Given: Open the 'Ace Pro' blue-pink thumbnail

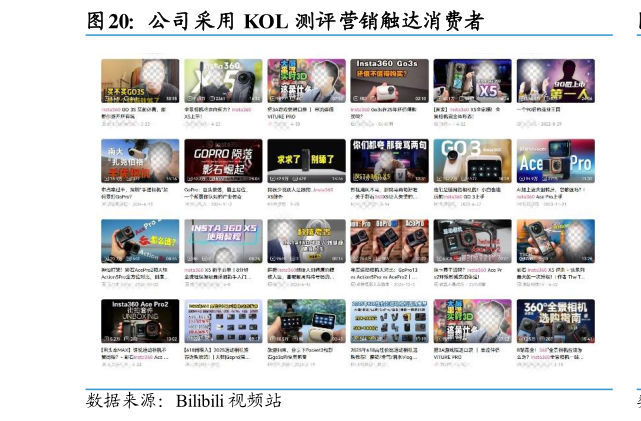Looking at the screenshot, I should point(556,161).
